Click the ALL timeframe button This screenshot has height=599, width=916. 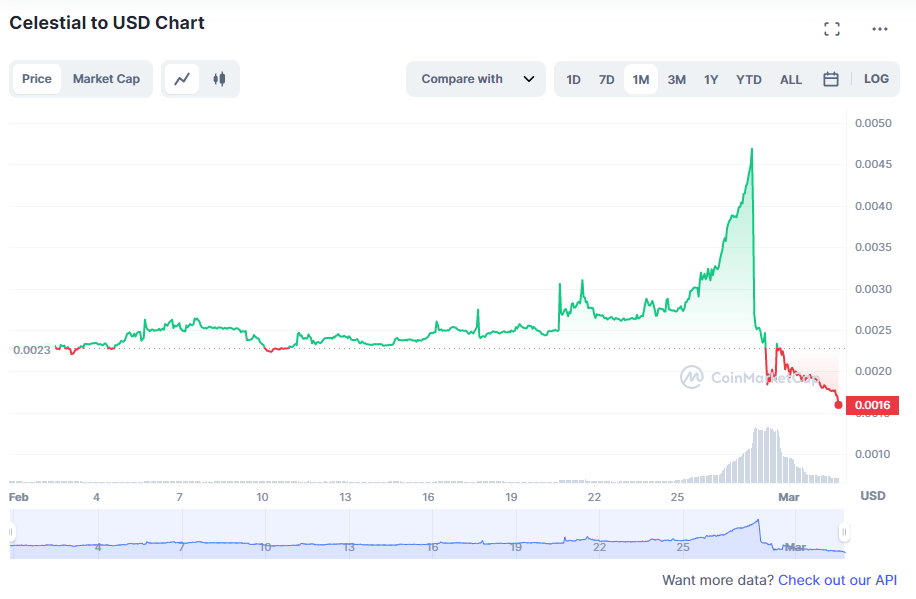pyautogui.click(x=791, y=79)
